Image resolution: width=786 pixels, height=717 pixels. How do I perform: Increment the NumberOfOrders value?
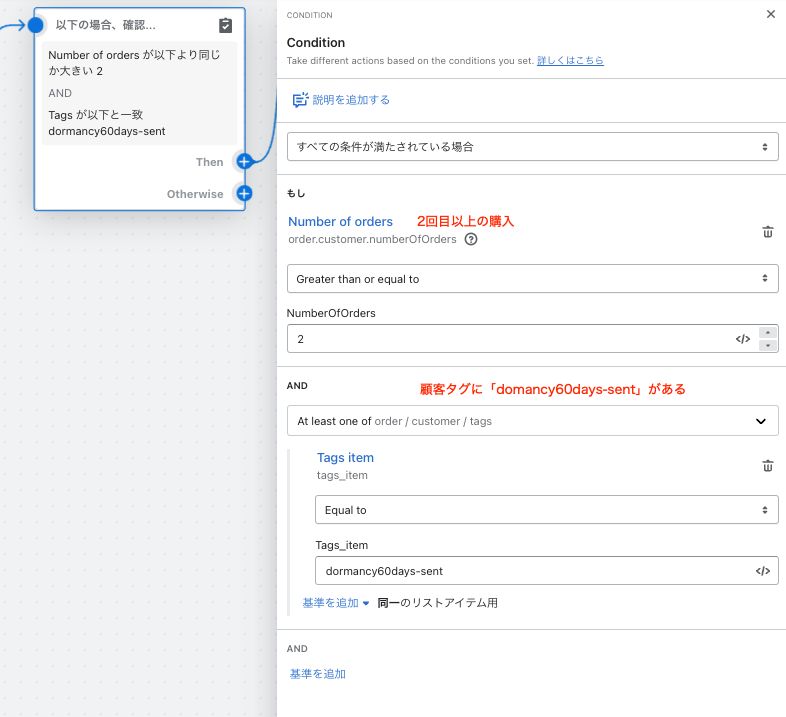pyautogui.click(x=767, y=332)
